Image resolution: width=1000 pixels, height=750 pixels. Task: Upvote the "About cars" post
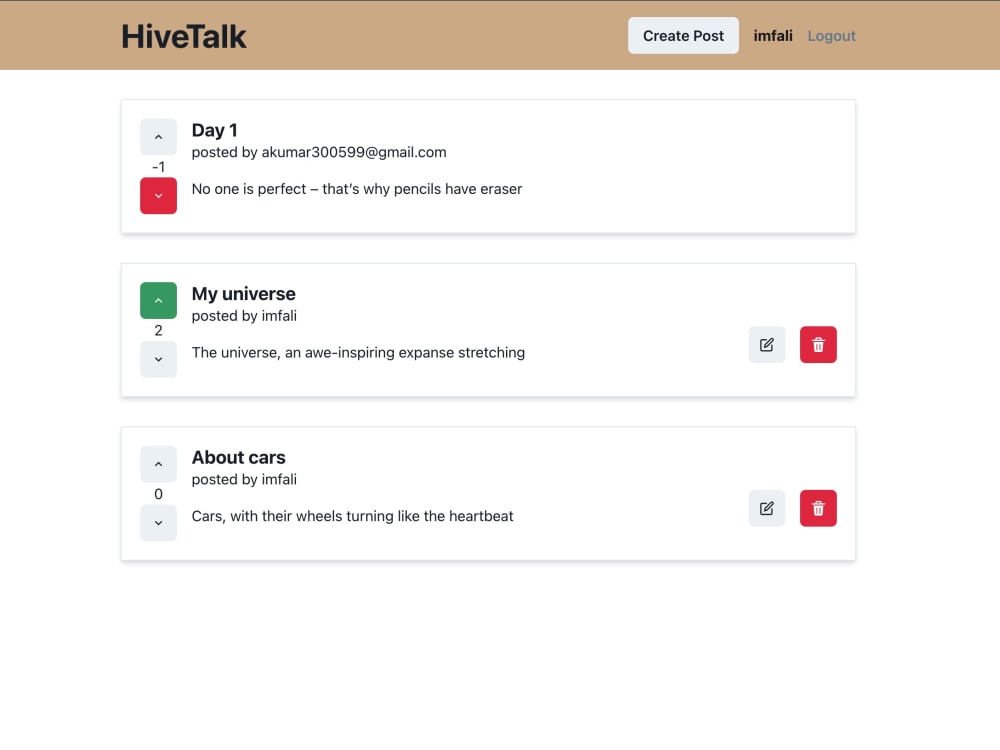[158, 464]
